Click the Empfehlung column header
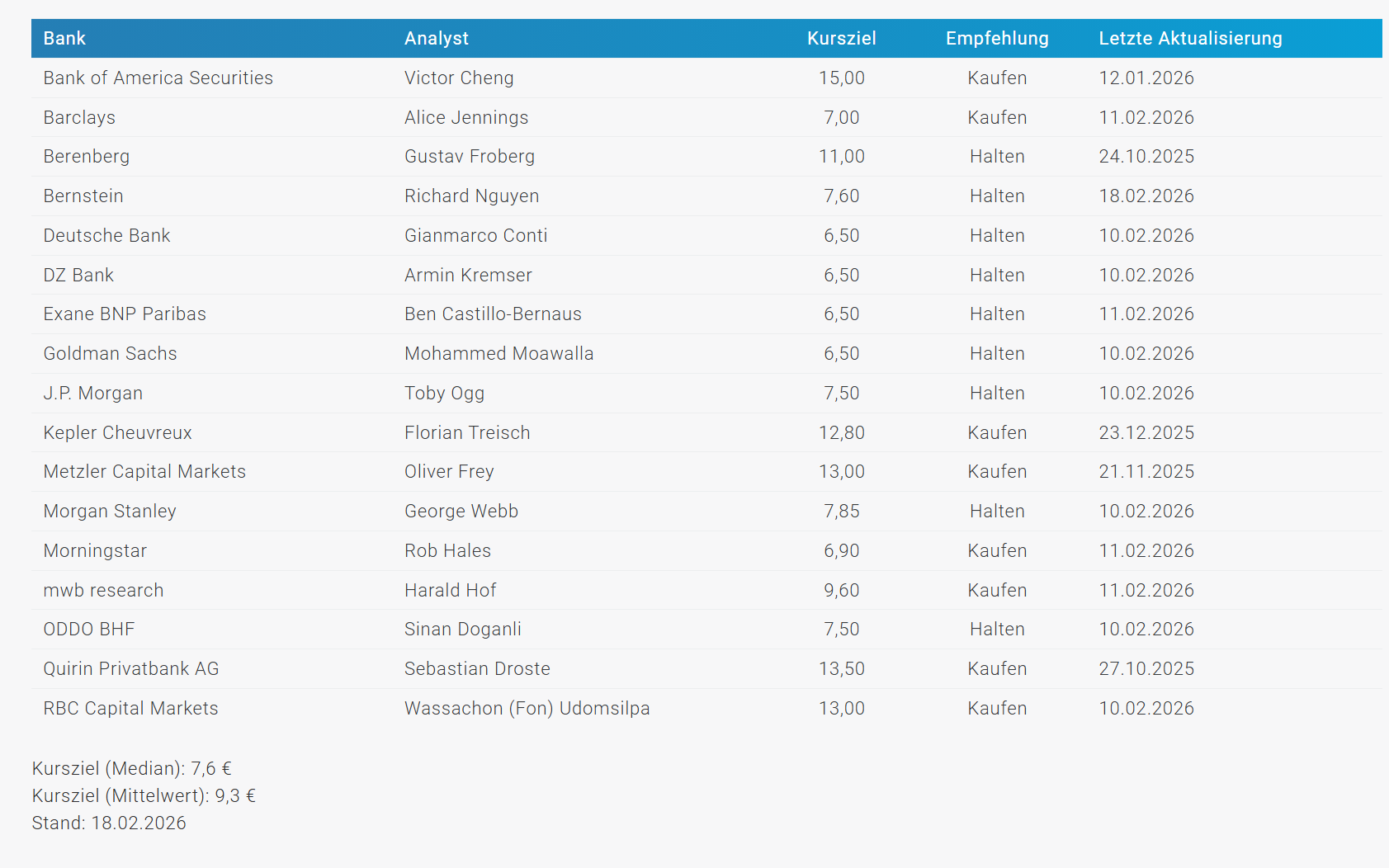Image resolution: width=1389 pixels, height=868 pixels. [997, 39]
